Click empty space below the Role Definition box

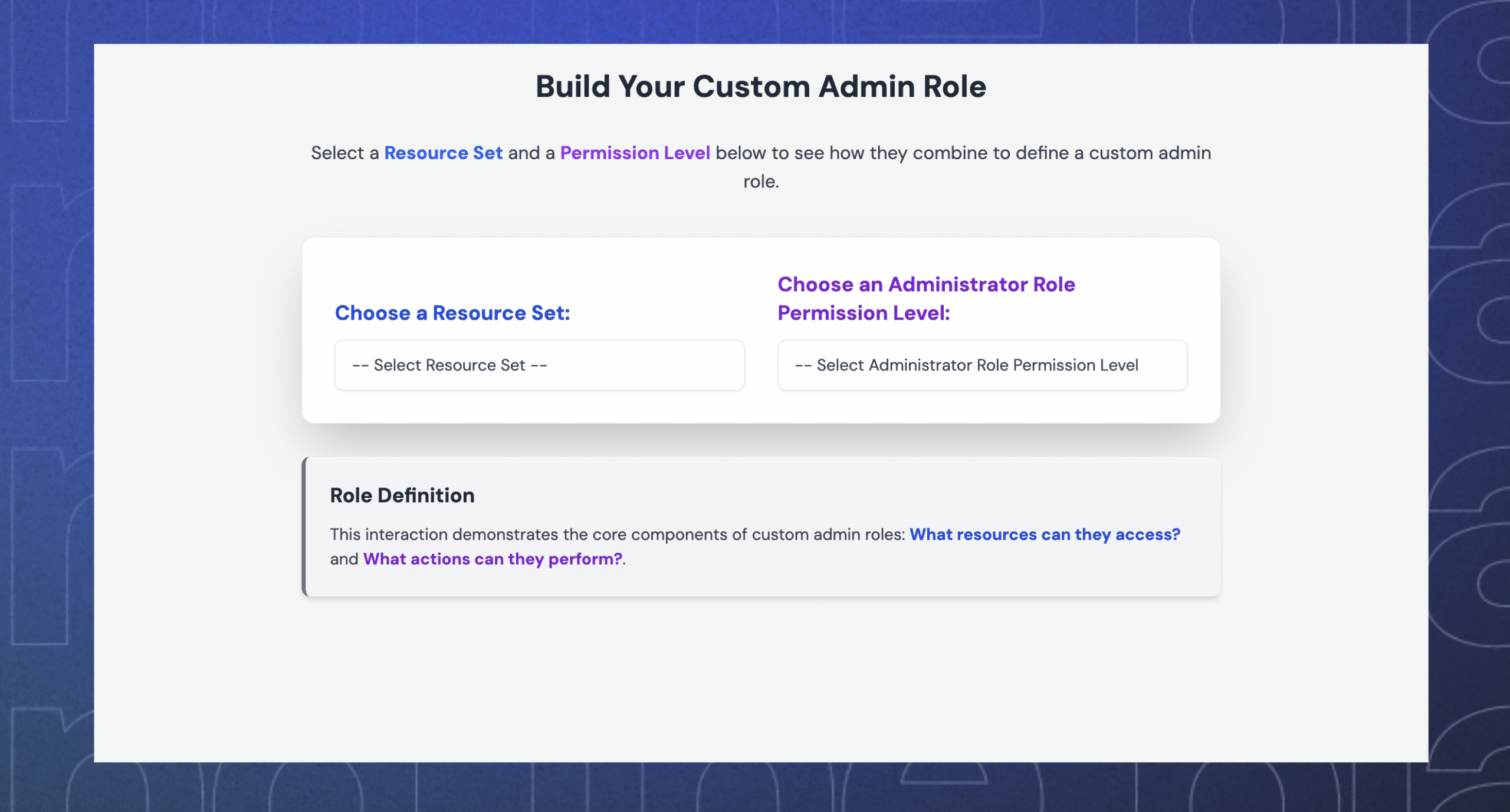(x=760, y=678)
